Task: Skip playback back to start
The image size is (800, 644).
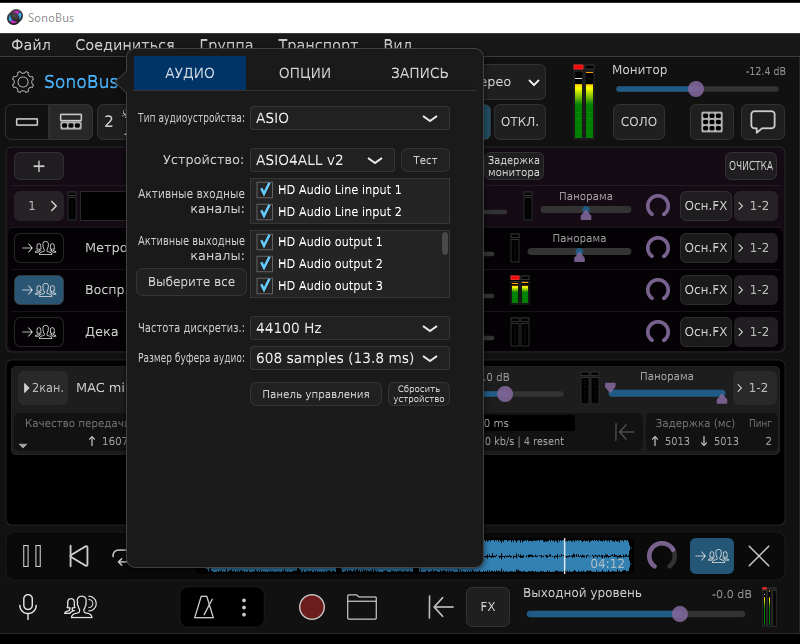Action: pyautogui.click(x=79, y=556)
